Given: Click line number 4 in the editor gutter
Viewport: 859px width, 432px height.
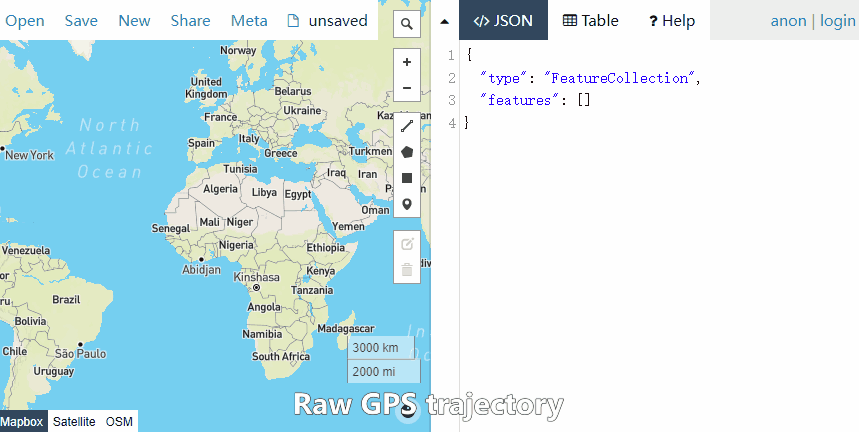Looking at the screenshot, I should (x=451, y=123).
